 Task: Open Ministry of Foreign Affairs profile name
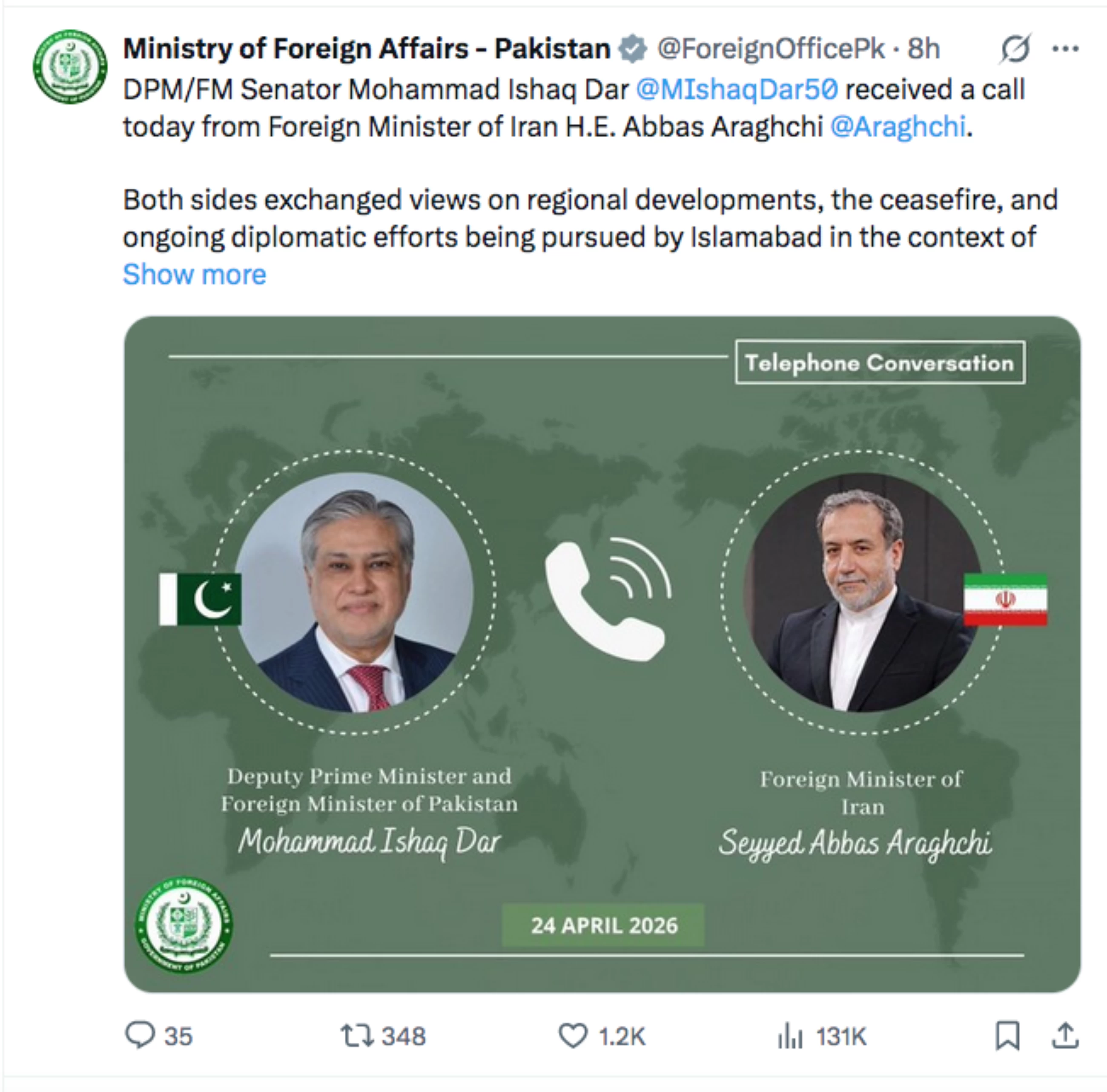click(x=366, y=49)
